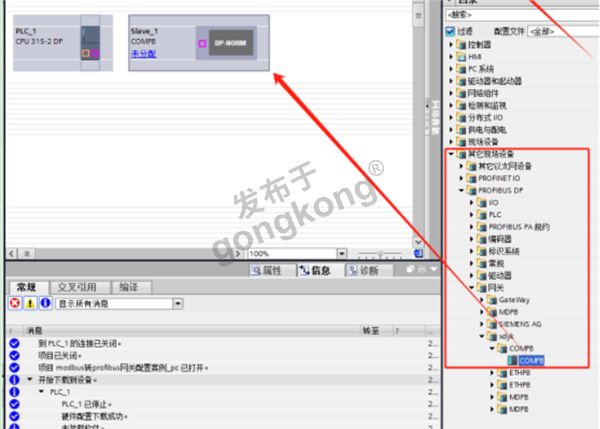The width and height of the screenshot is (600, 429).
Task: Collapse the PLC_1 message group
Action: pyautogui.click(x=41, y=392)
